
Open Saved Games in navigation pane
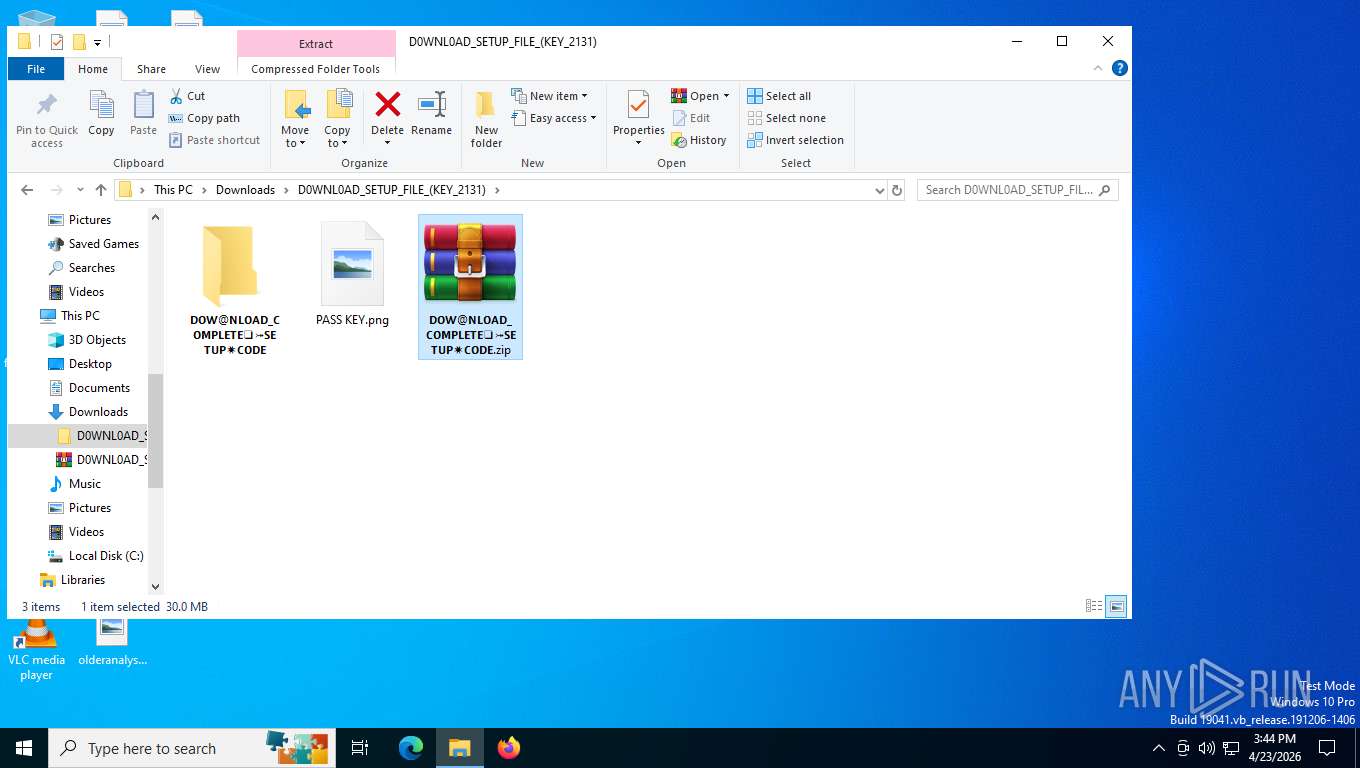point(93,244)
